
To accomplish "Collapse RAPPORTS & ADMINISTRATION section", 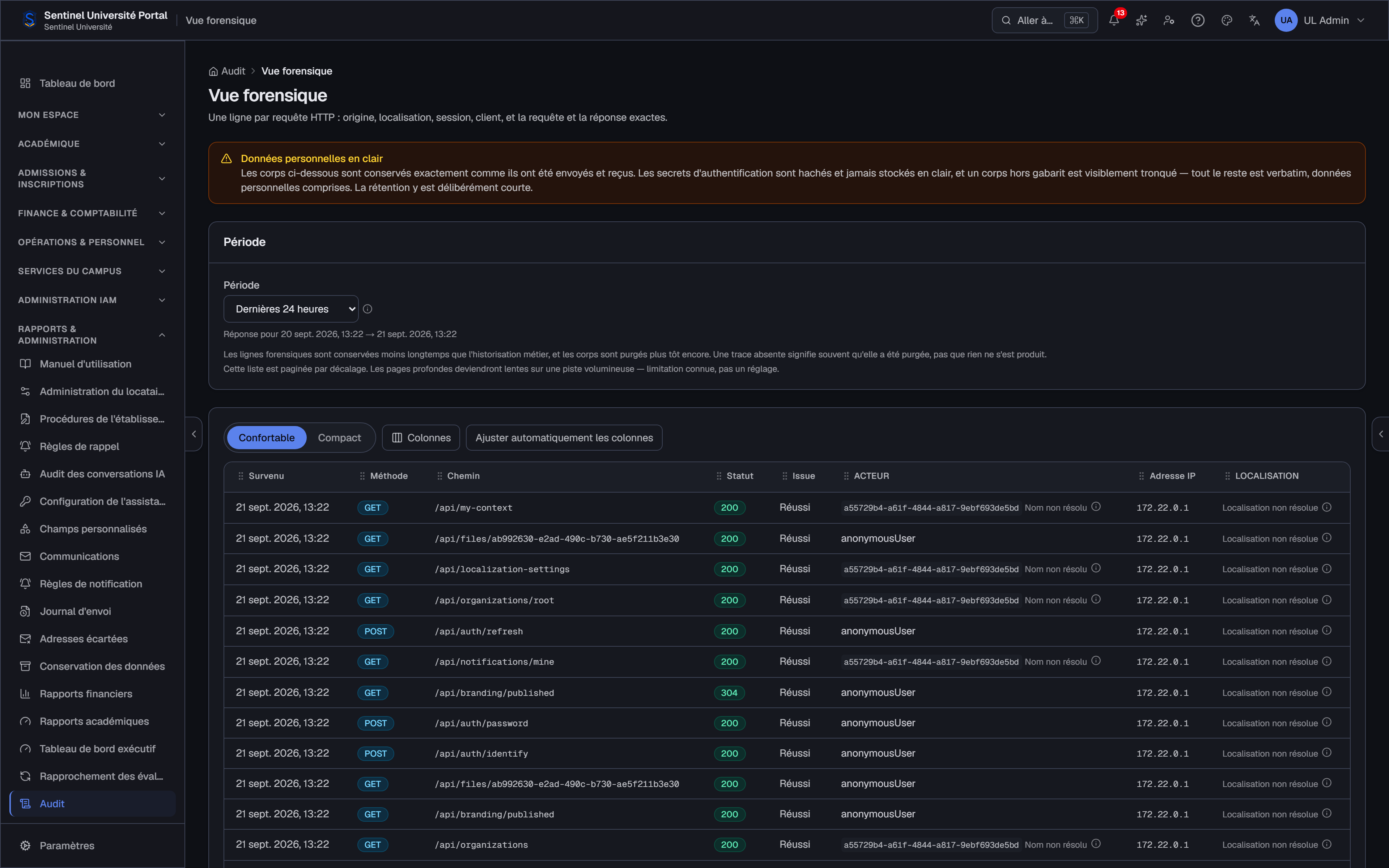I will (92, 335).
